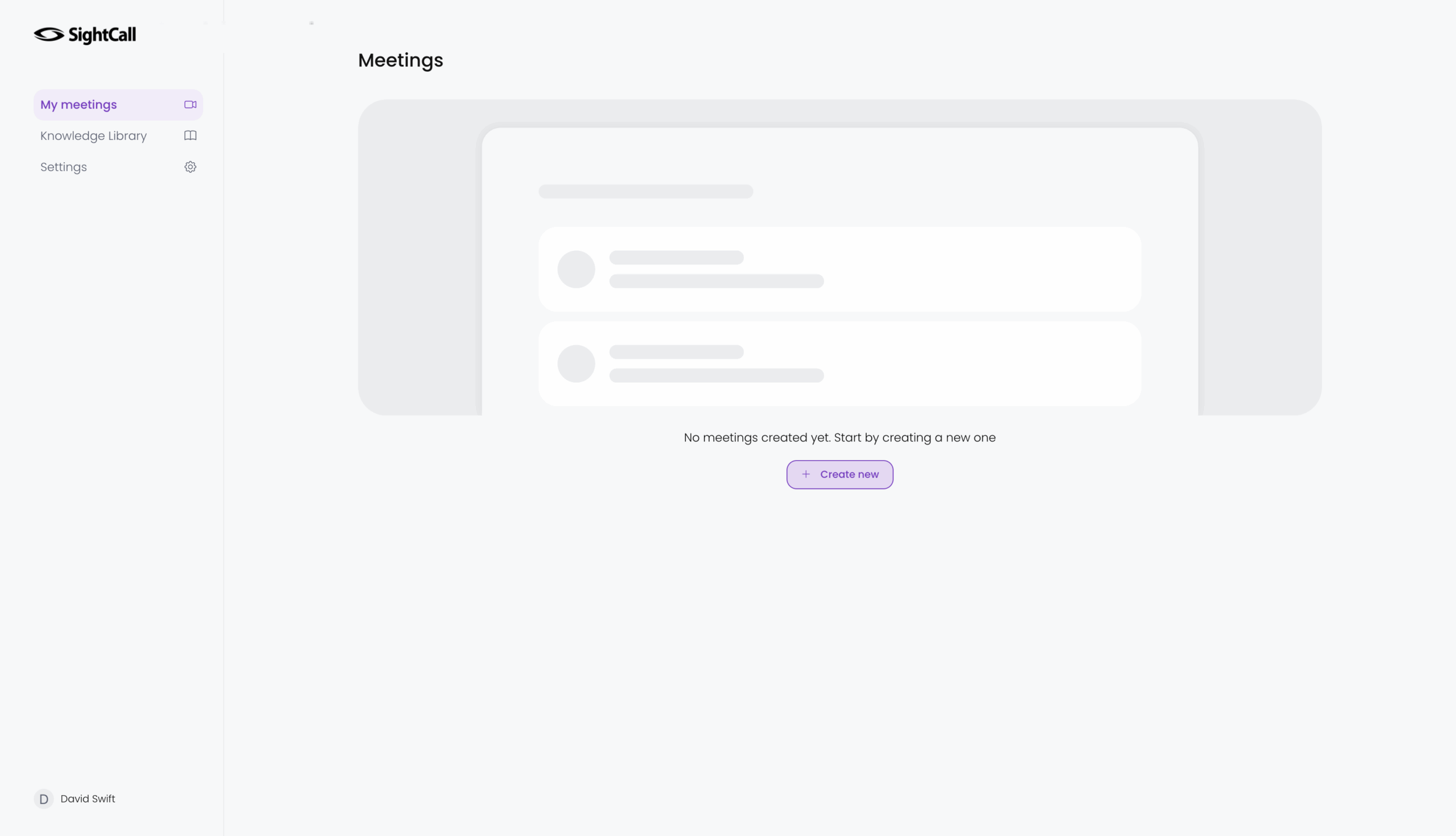
Task: Click the second placeholder avatar circle
Action: click(576, 363)
